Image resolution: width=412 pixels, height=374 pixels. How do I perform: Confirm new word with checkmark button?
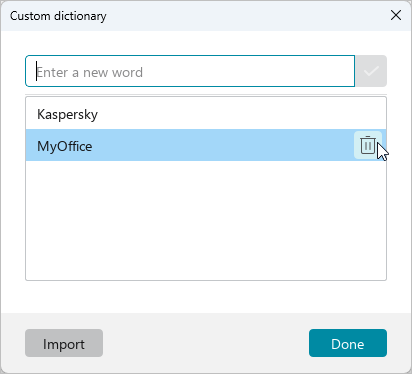click(x=371, y=71)
